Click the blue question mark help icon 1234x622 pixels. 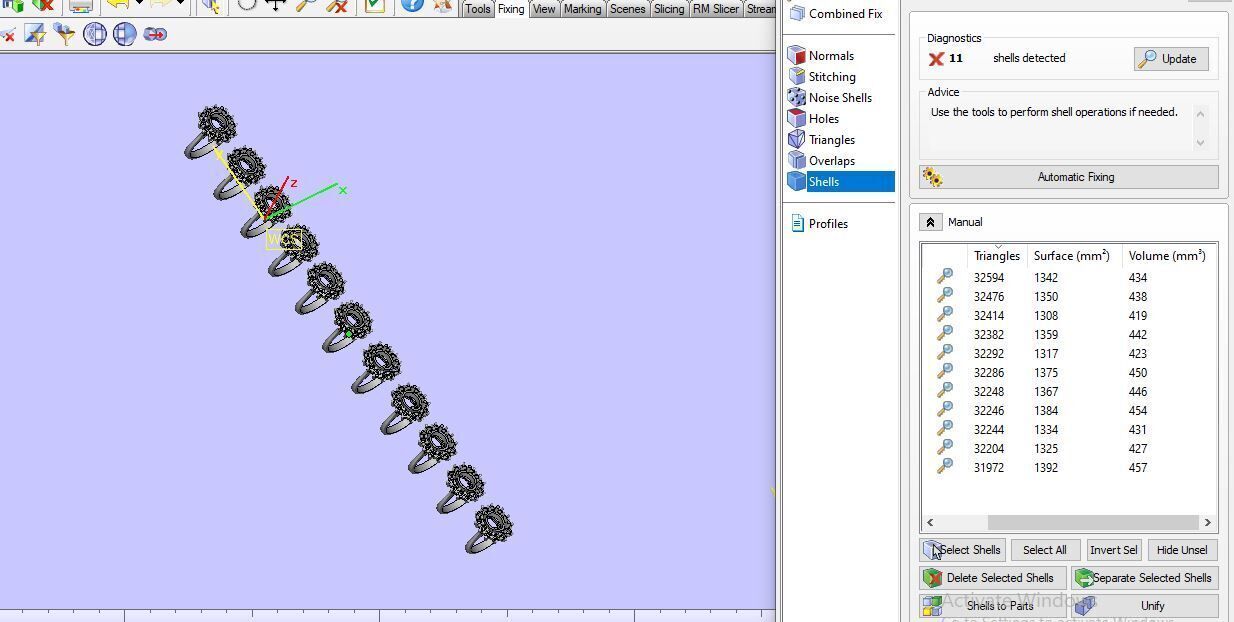(x=412, y=5)
